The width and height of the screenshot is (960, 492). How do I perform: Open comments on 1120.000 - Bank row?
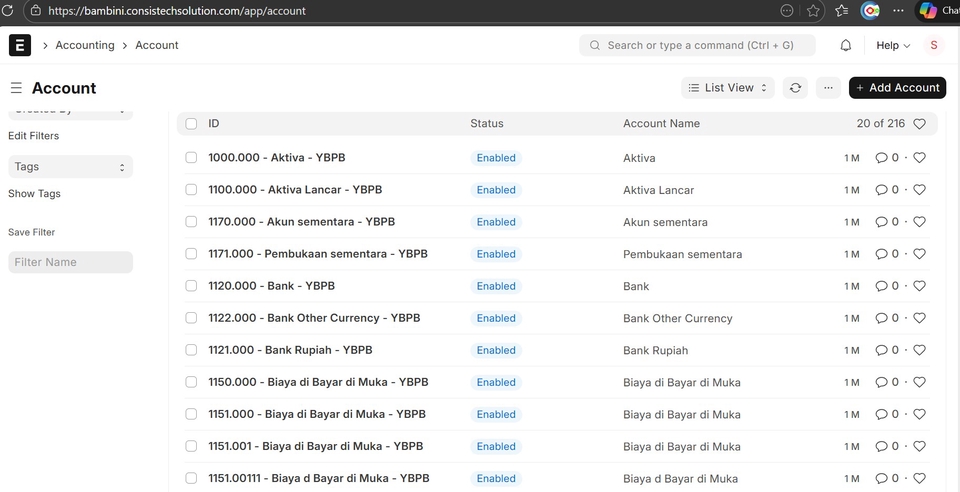(887, 286)
